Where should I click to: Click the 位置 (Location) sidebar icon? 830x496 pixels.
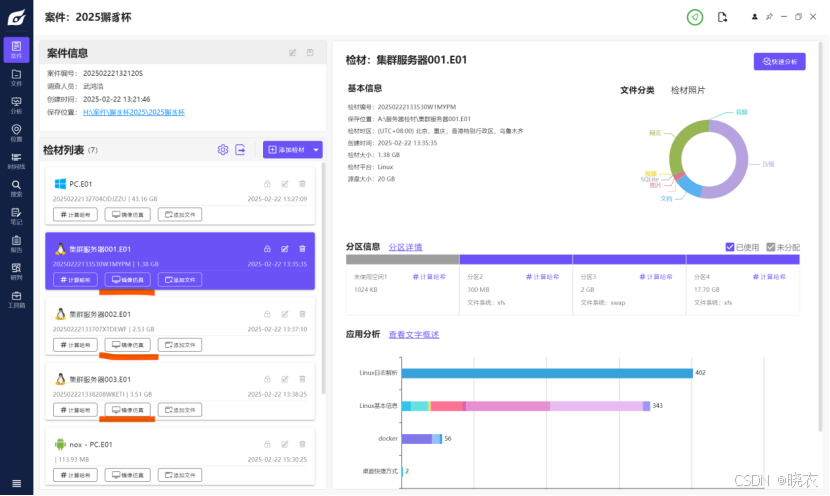coord(16,133)
